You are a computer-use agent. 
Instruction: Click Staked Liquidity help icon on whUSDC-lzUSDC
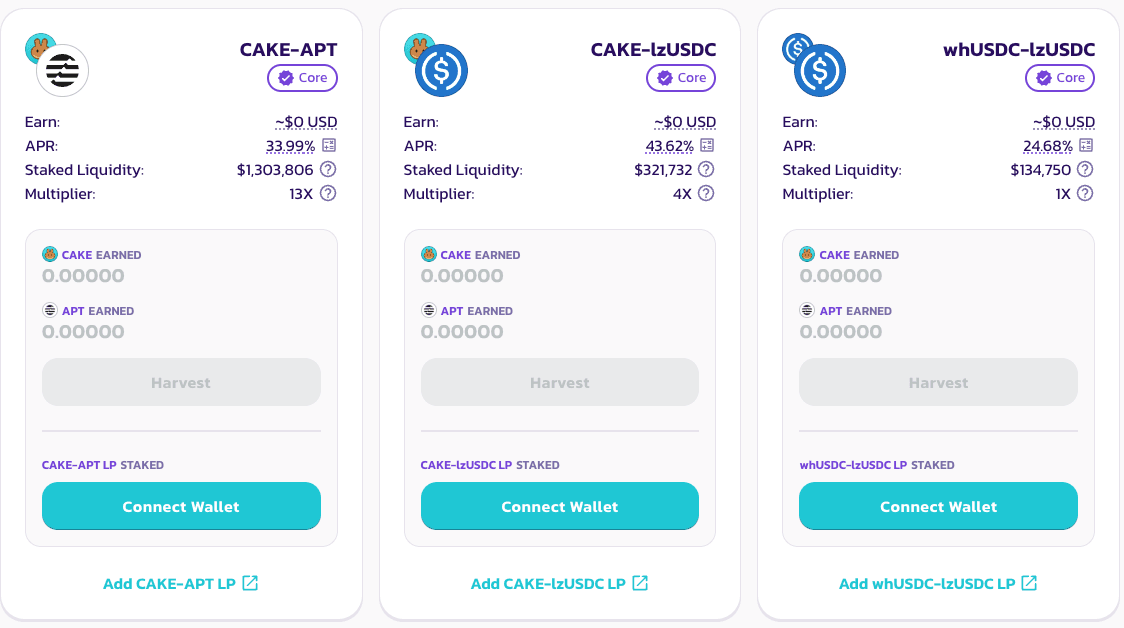[x=1086, y=170]
